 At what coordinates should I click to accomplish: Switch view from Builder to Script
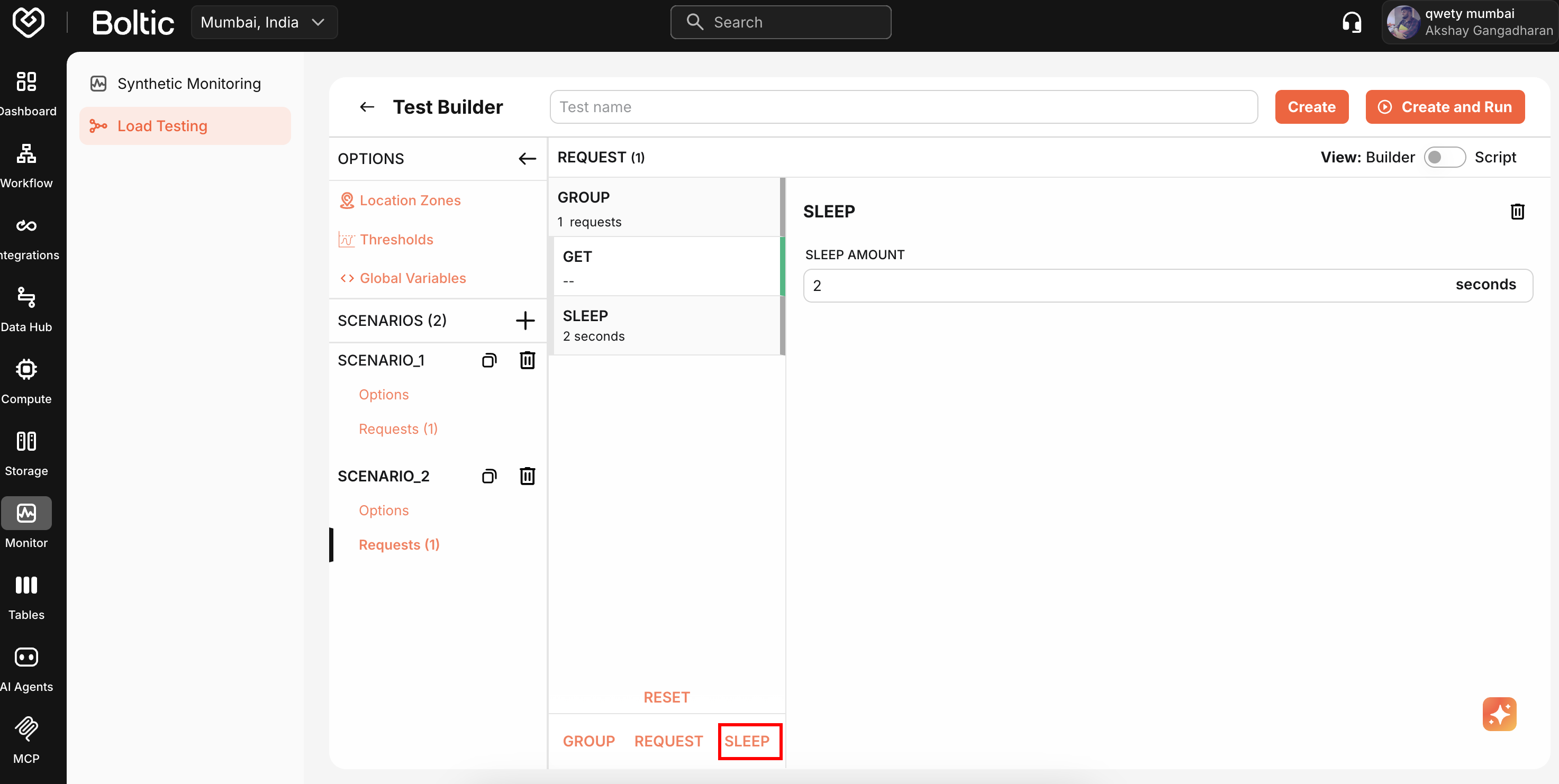[x=1445, y=157]
